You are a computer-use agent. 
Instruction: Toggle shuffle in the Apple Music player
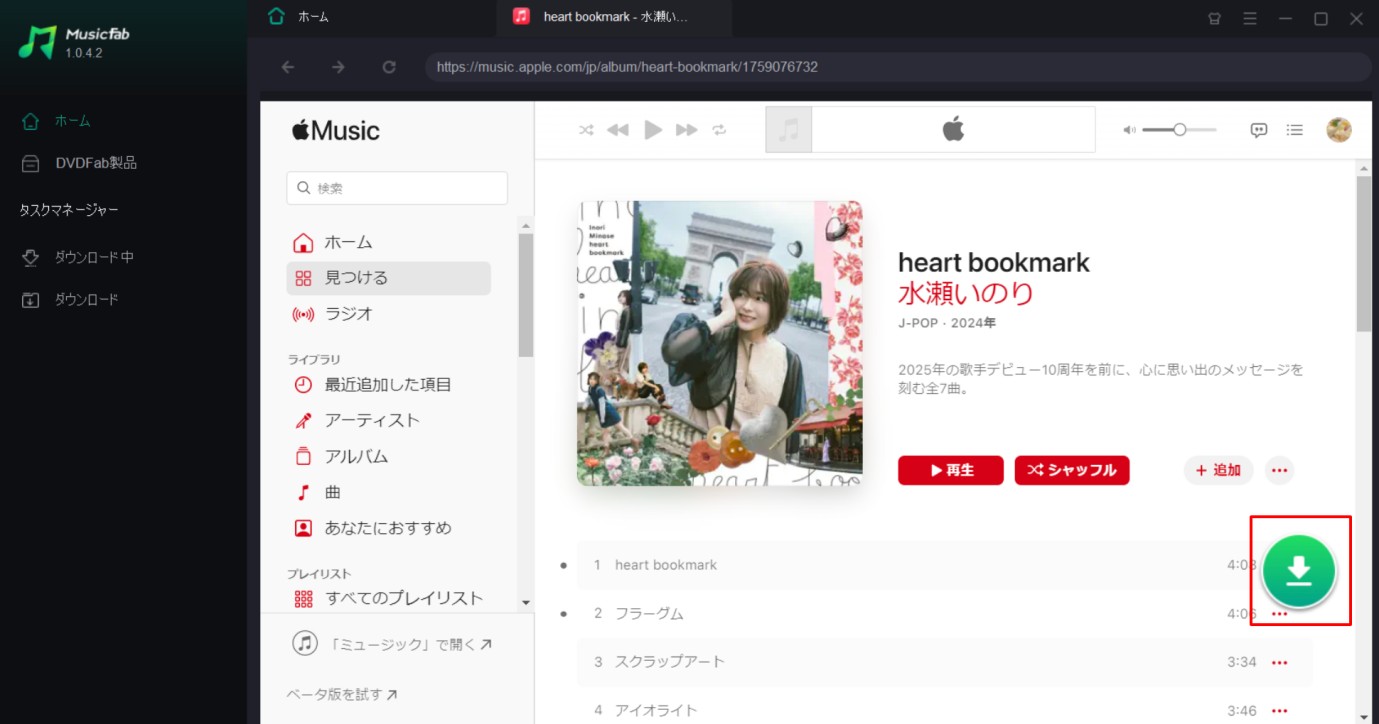(587, 130)
